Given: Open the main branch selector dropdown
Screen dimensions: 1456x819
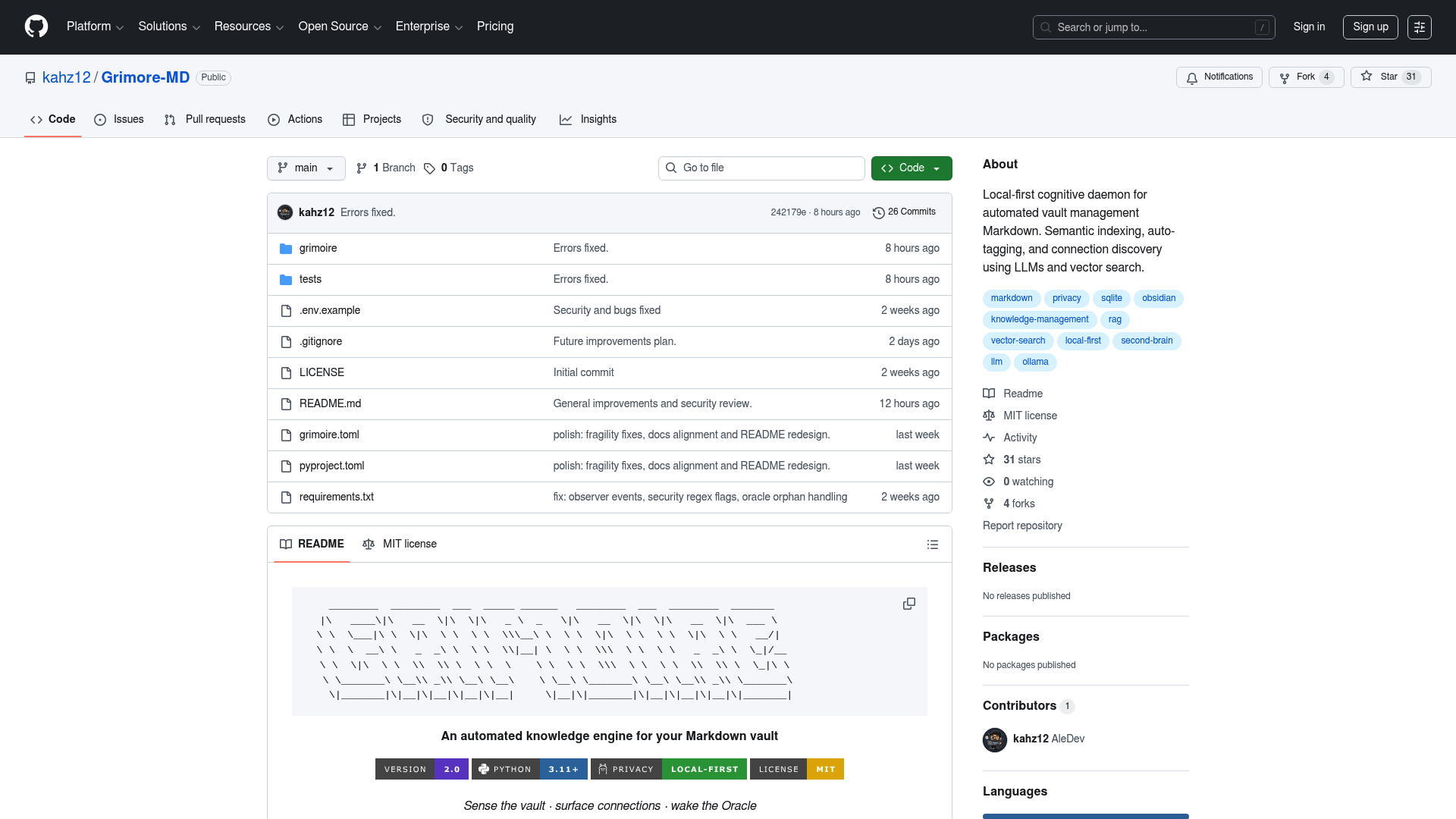Looking at the screenshot, I should [x=306, y=168].
